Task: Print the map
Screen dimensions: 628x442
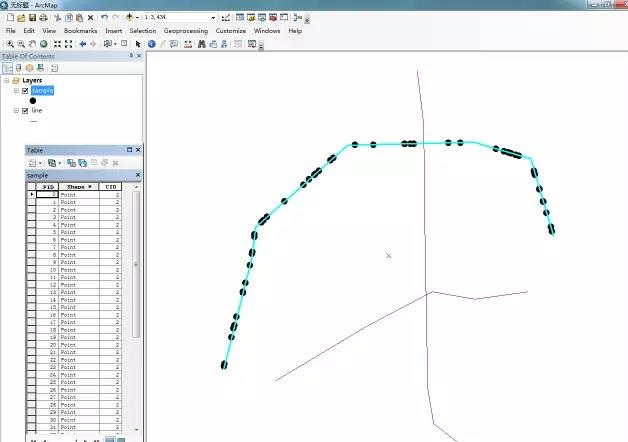Action: [43, 18]
